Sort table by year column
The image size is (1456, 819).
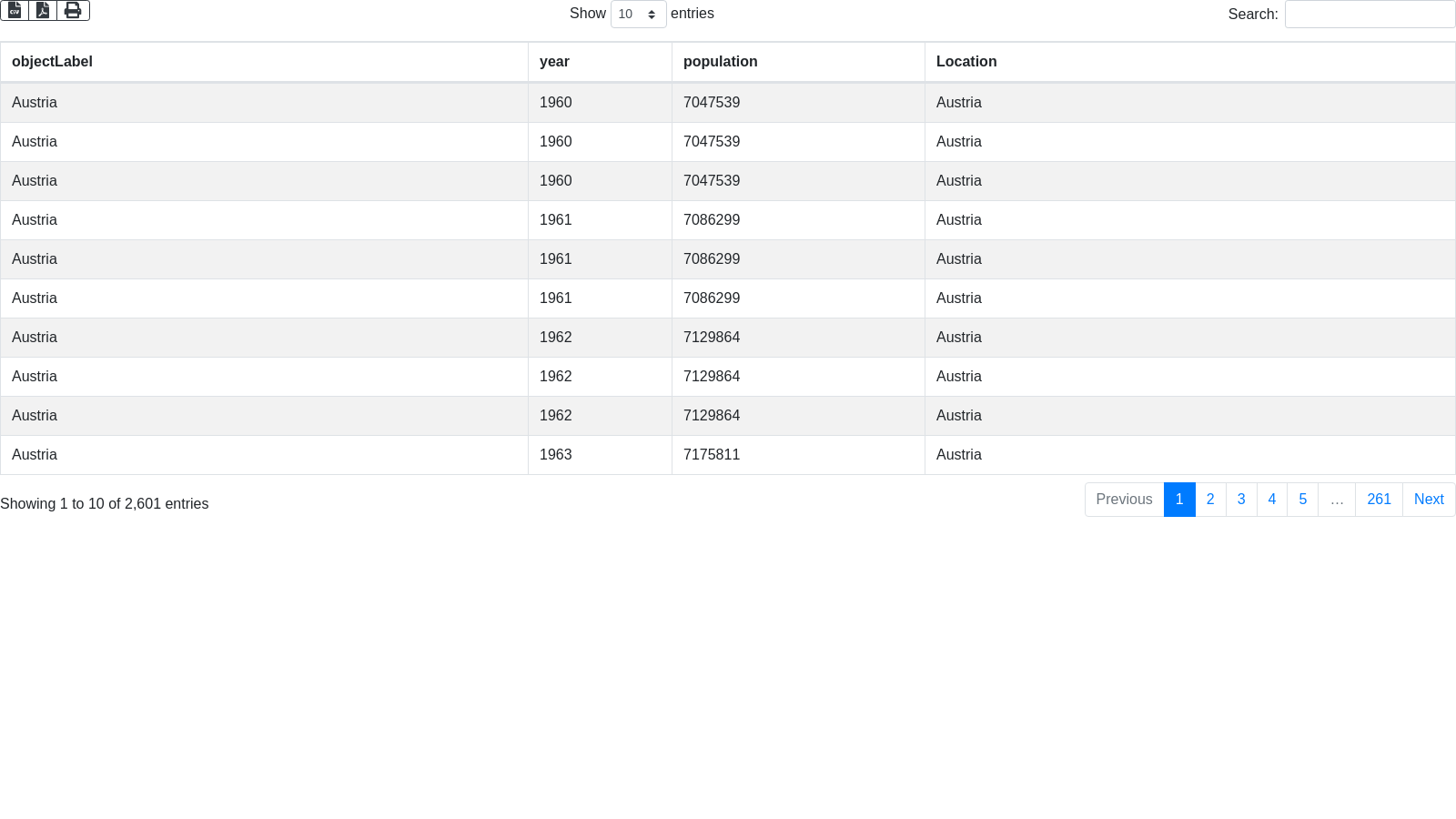(554, 62)
